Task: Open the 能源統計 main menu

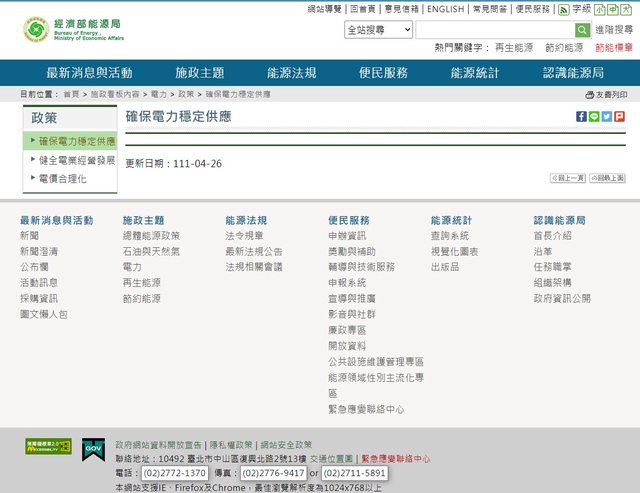Action: [x=474, y=73]
